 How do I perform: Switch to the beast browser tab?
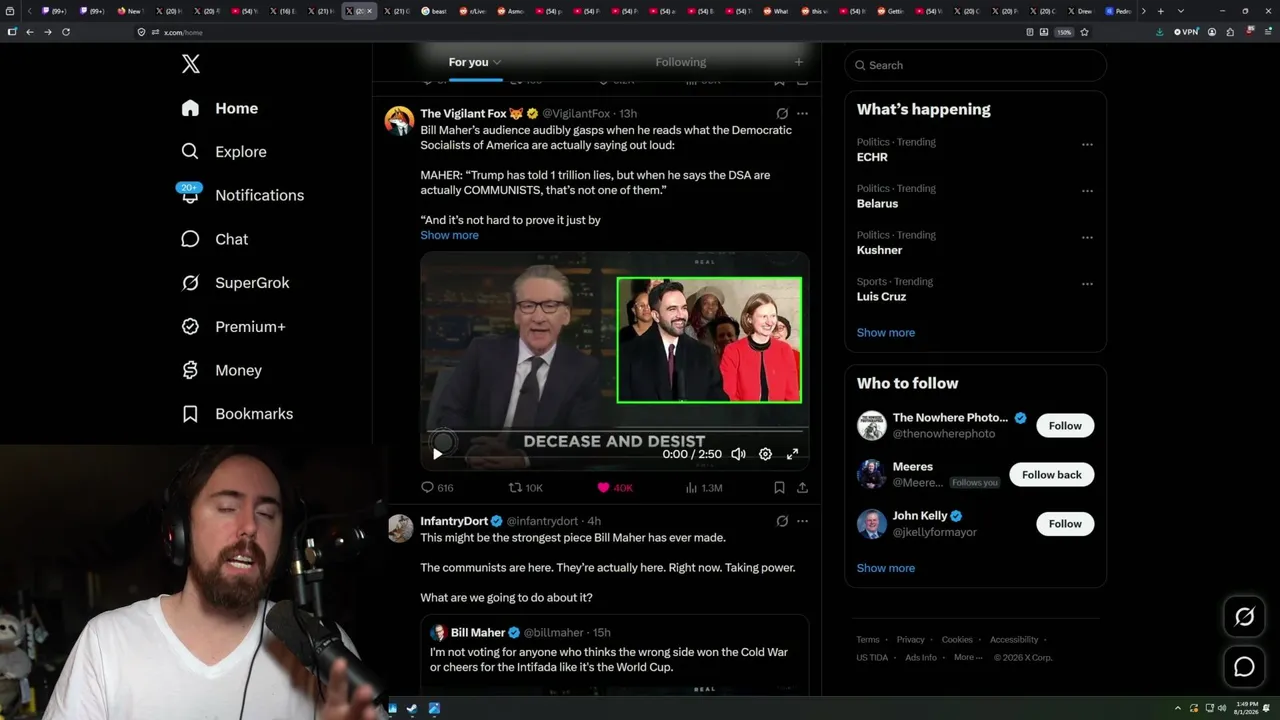[435, 11]
